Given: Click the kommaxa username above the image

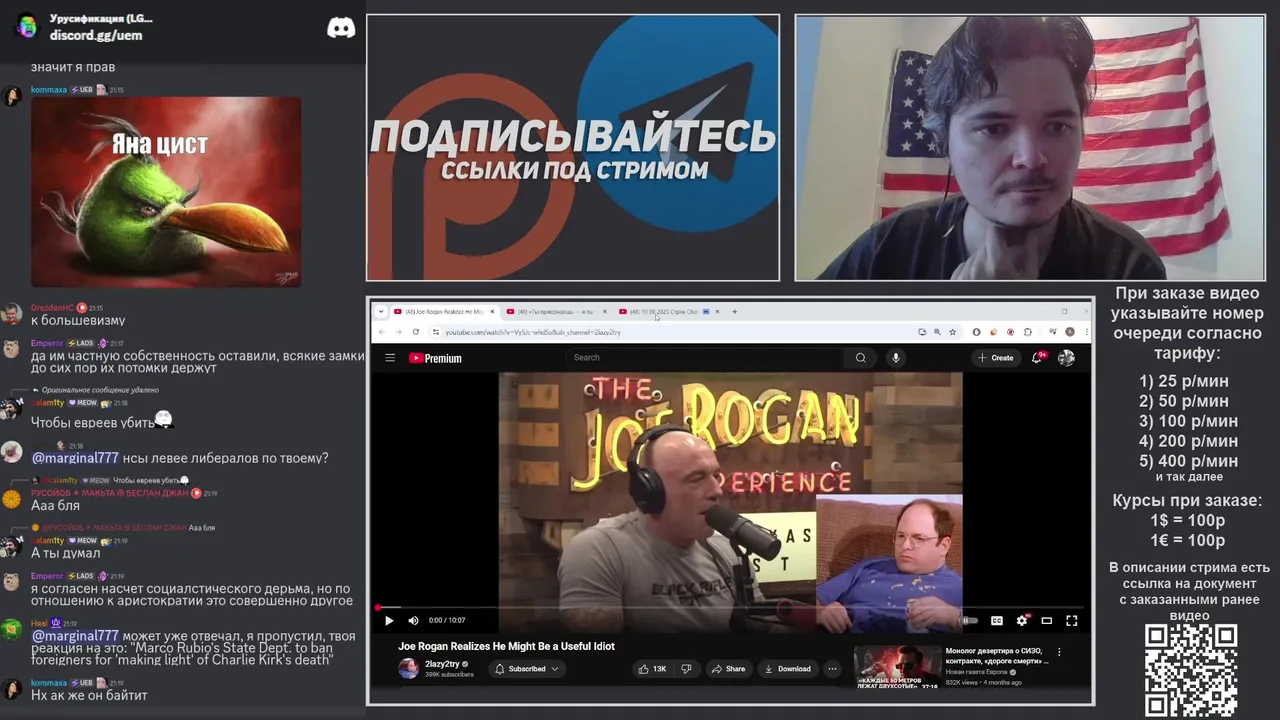Looking at the screenshot, I should click(x=49, y=90).
